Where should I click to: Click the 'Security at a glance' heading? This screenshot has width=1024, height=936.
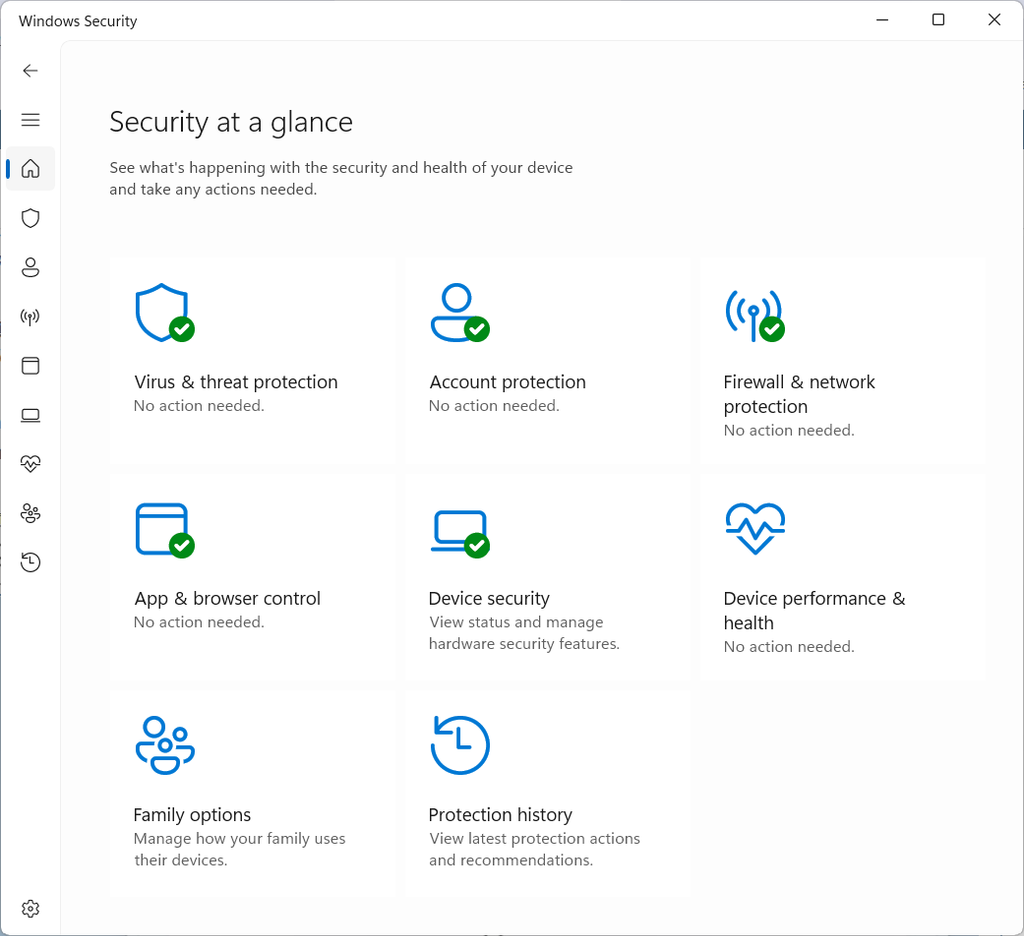coord(231,122)
